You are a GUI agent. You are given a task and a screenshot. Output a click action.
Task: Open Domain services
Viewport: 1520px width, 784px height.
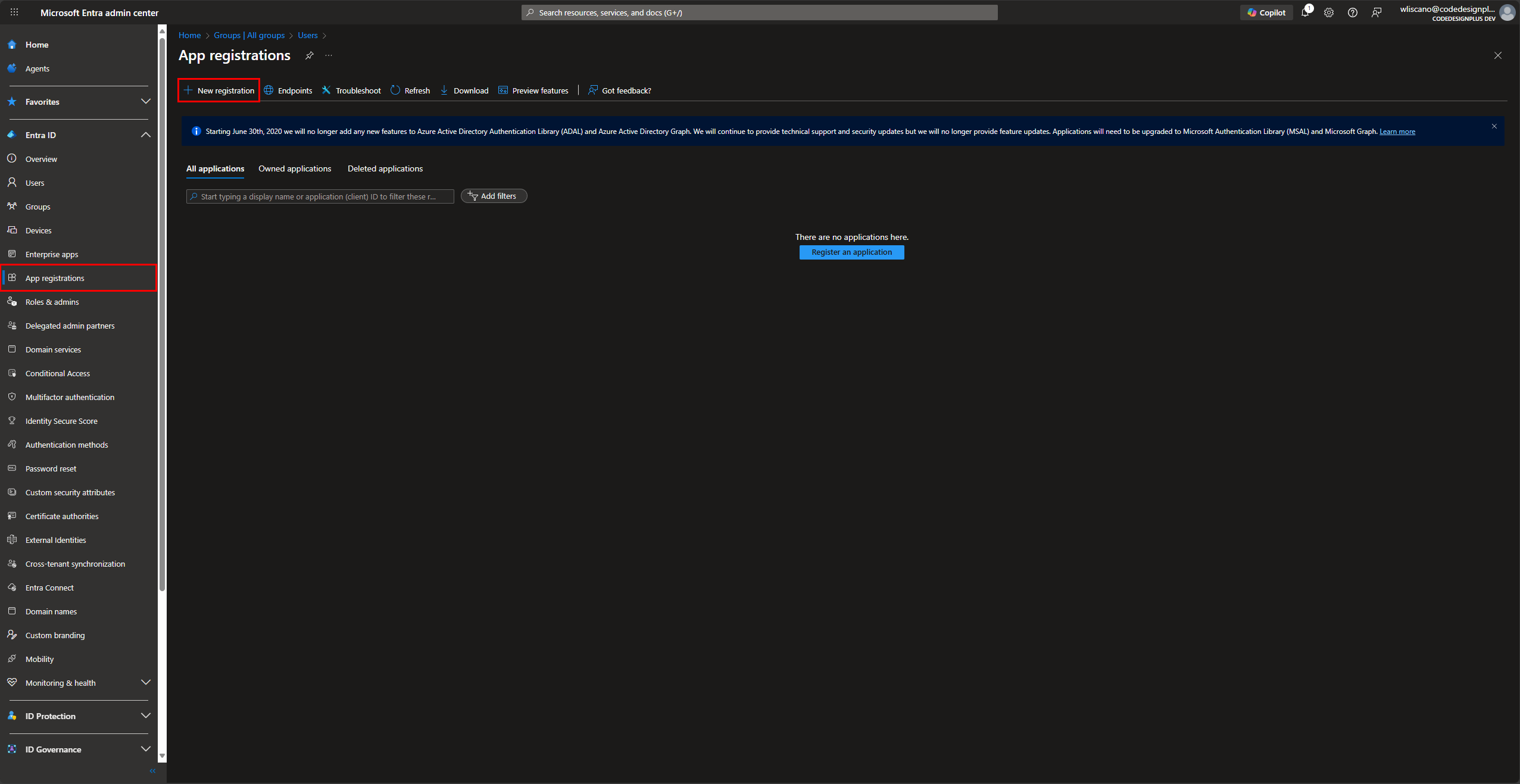coord(79,349)
